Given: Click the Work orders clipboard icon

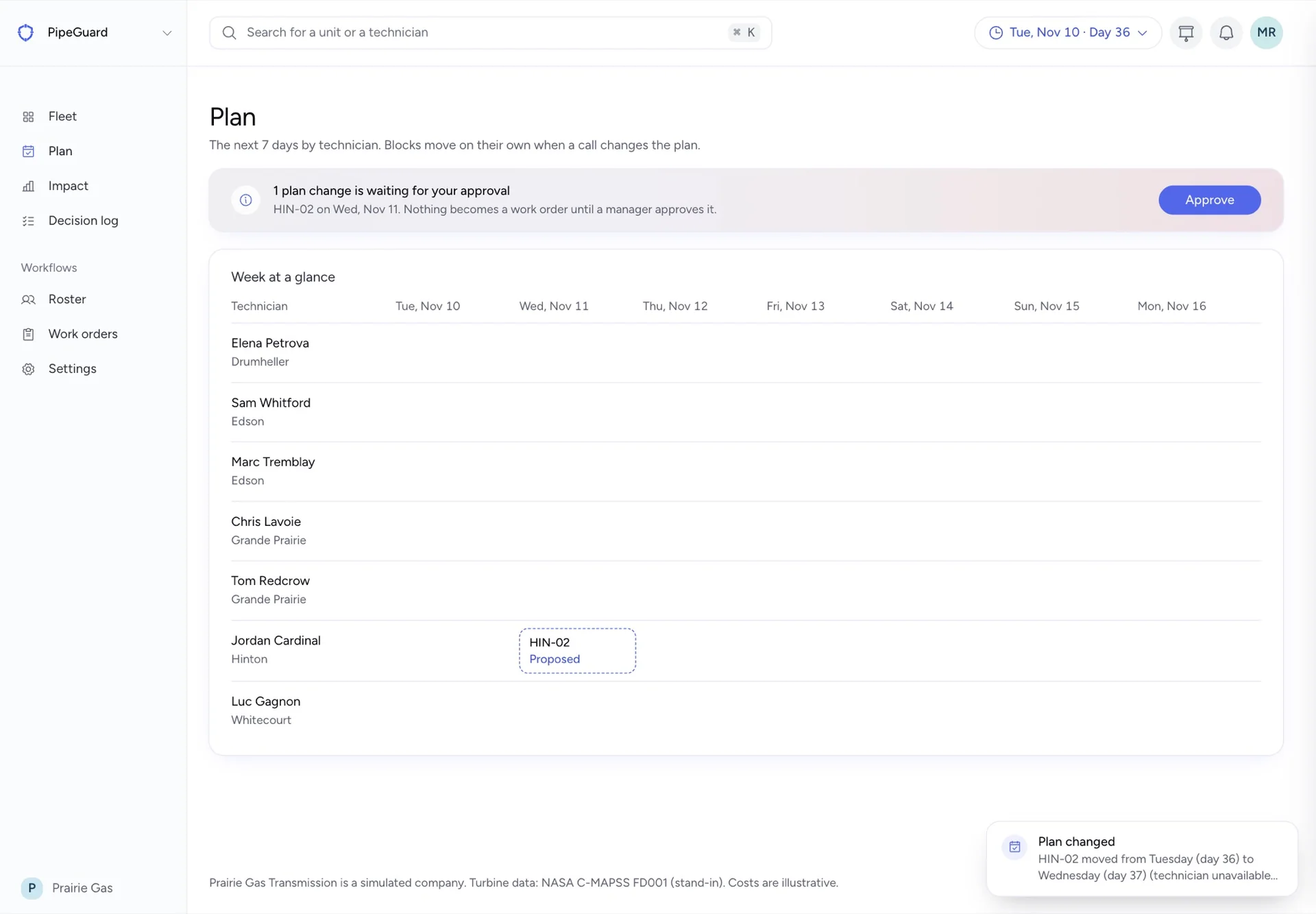Looking at the screenshot, I should (28, 334).
